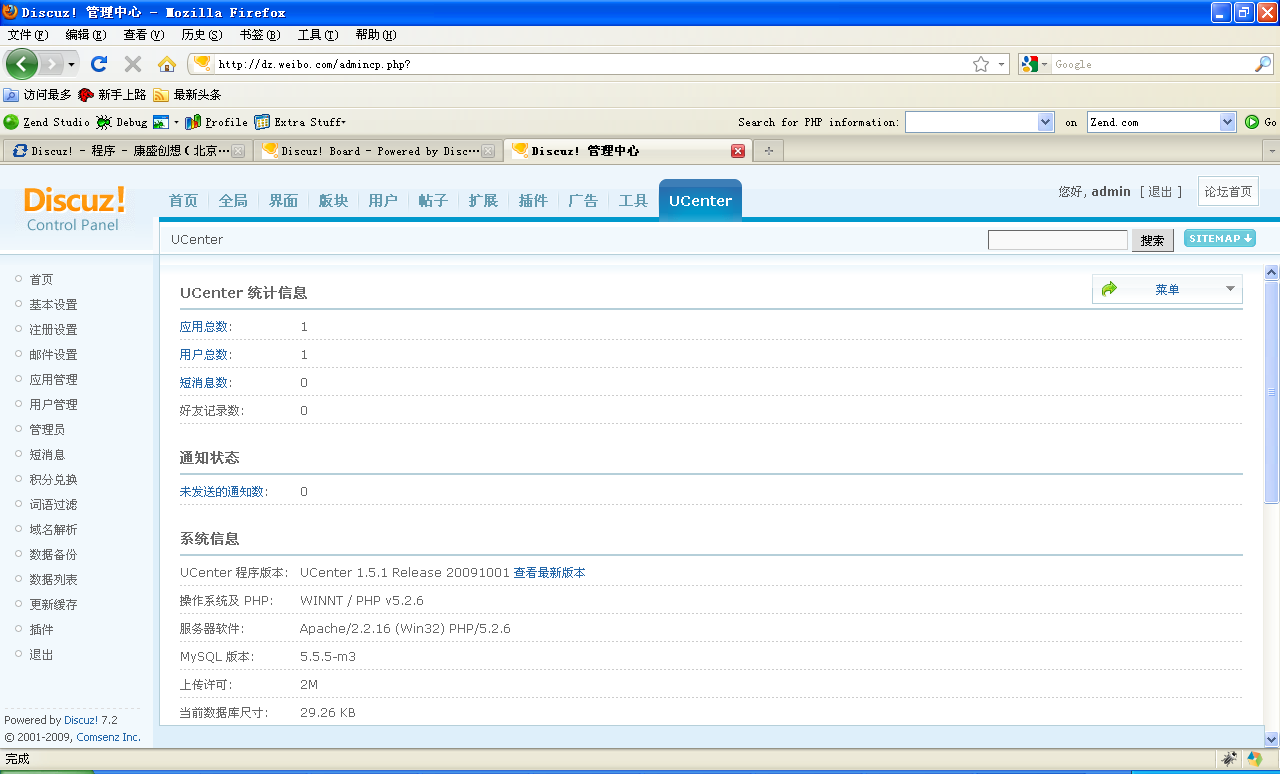Click the site favicon in the address bar

pyautogui.click(x=202, y=64)
